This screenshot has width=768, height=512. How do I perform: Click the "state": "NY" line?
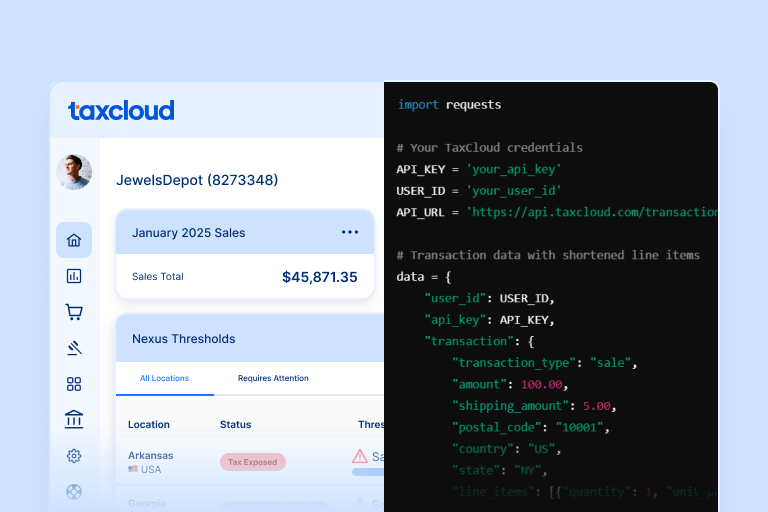click(x=500, y=471)
